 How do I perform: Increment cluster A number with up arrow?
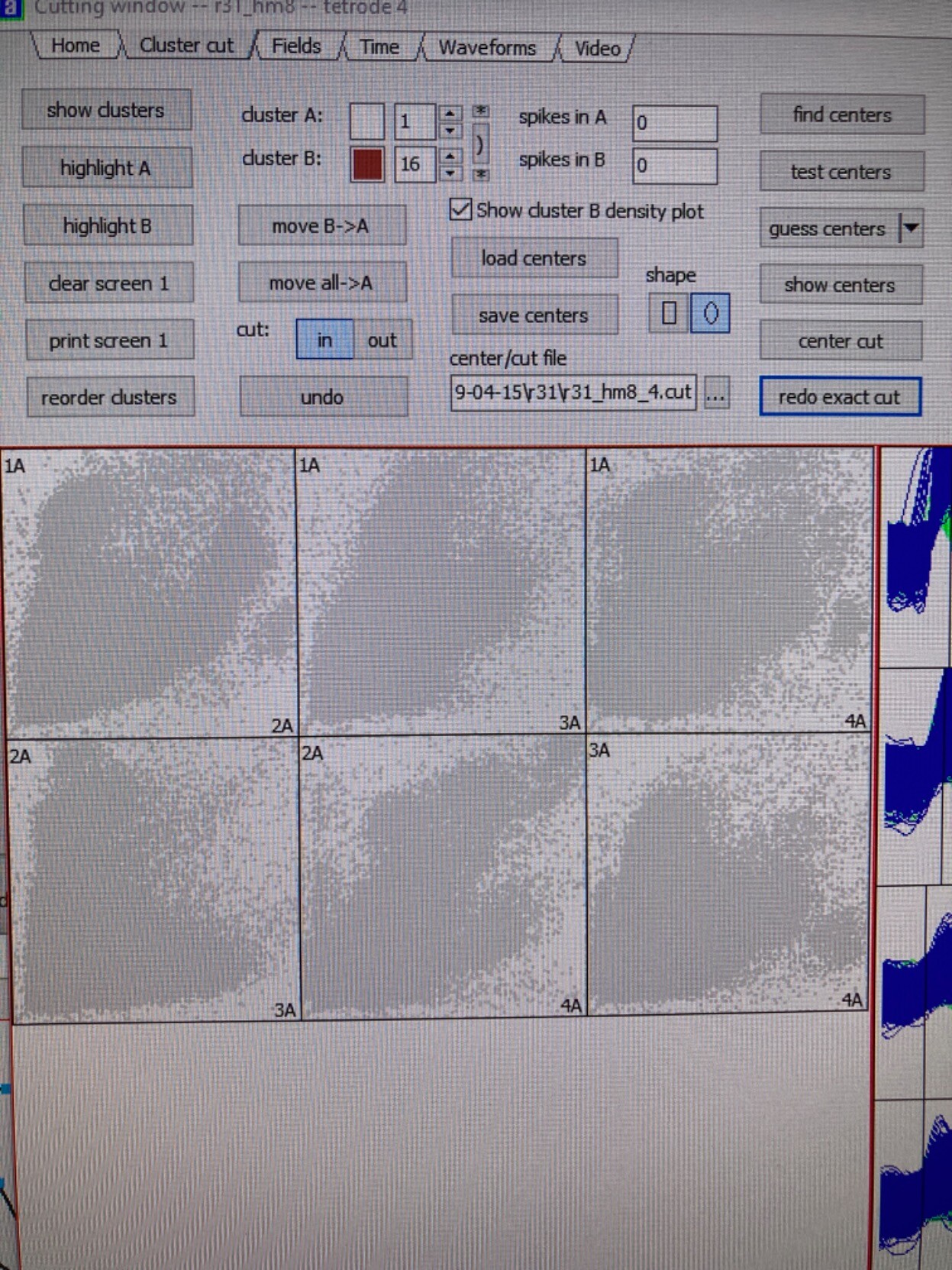450,114
